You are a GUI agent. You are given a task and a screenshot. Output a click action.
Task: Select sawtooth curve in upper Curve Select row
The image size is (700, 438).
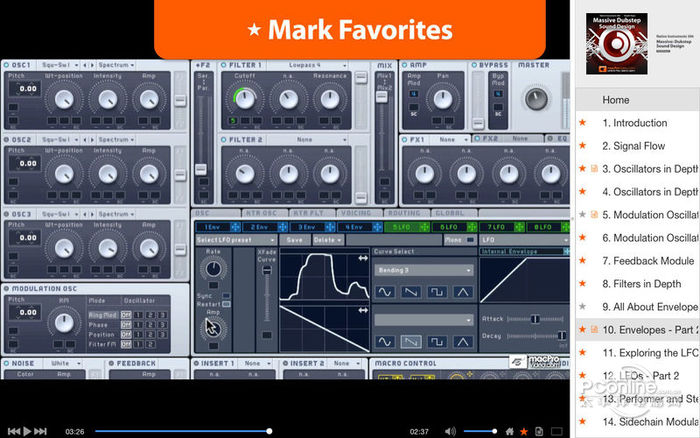point(411,292)
